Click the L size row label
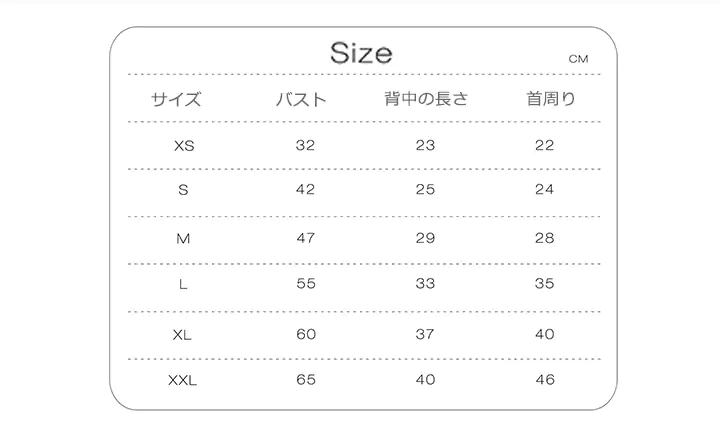Viewport: 720px width, 435px height. coord(183,284)
